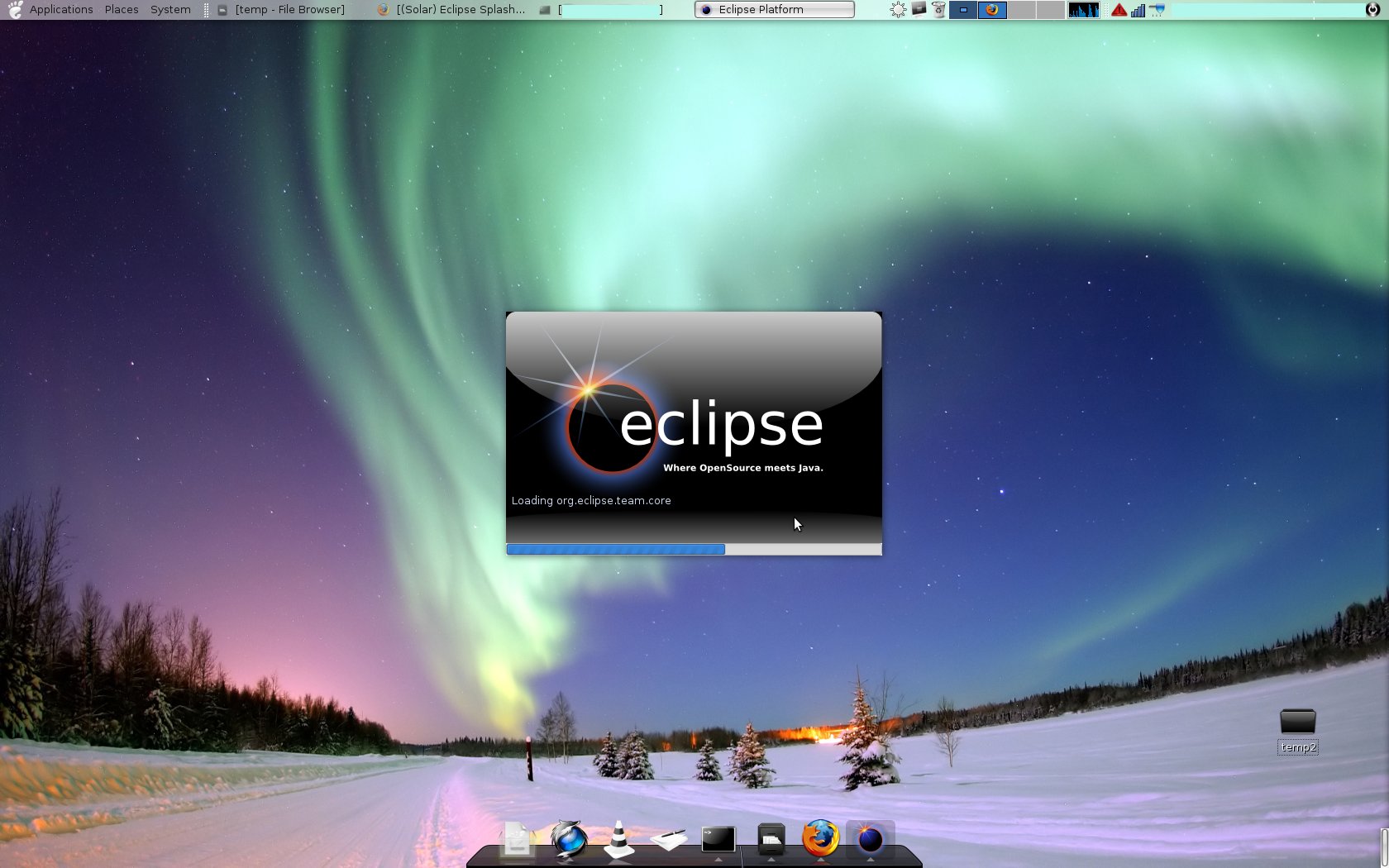Screen dimensions: 1389x868
Task: Launch VLC media player from dock
Action: tap(618, 839)
